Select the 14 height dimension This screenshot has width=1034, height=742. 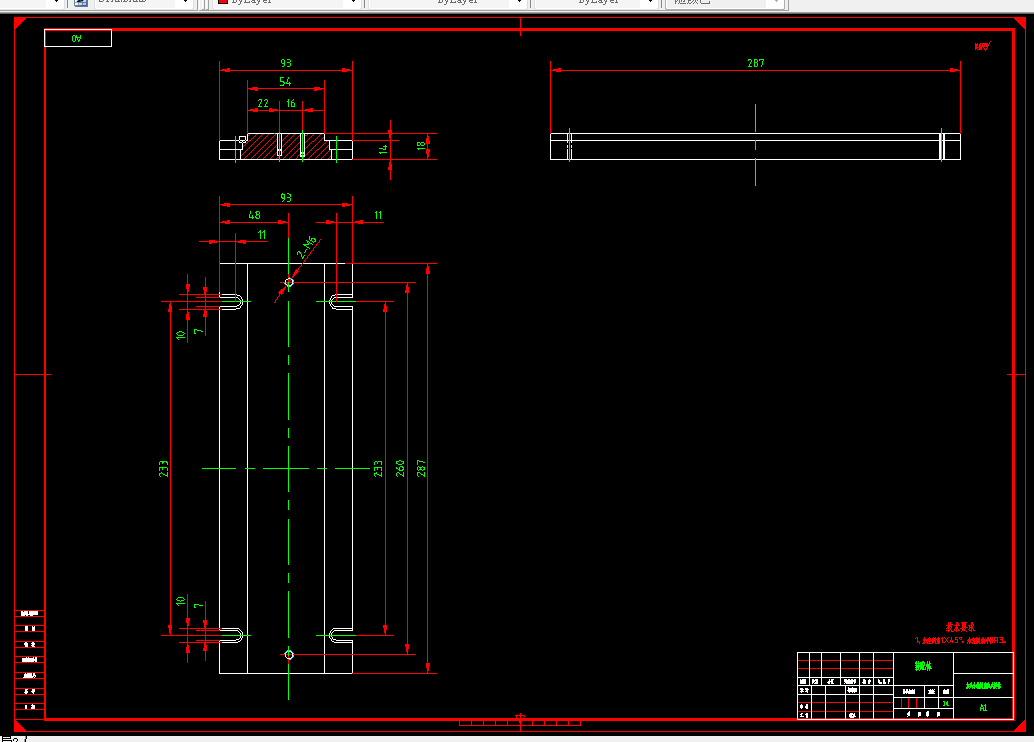point(383,150)
